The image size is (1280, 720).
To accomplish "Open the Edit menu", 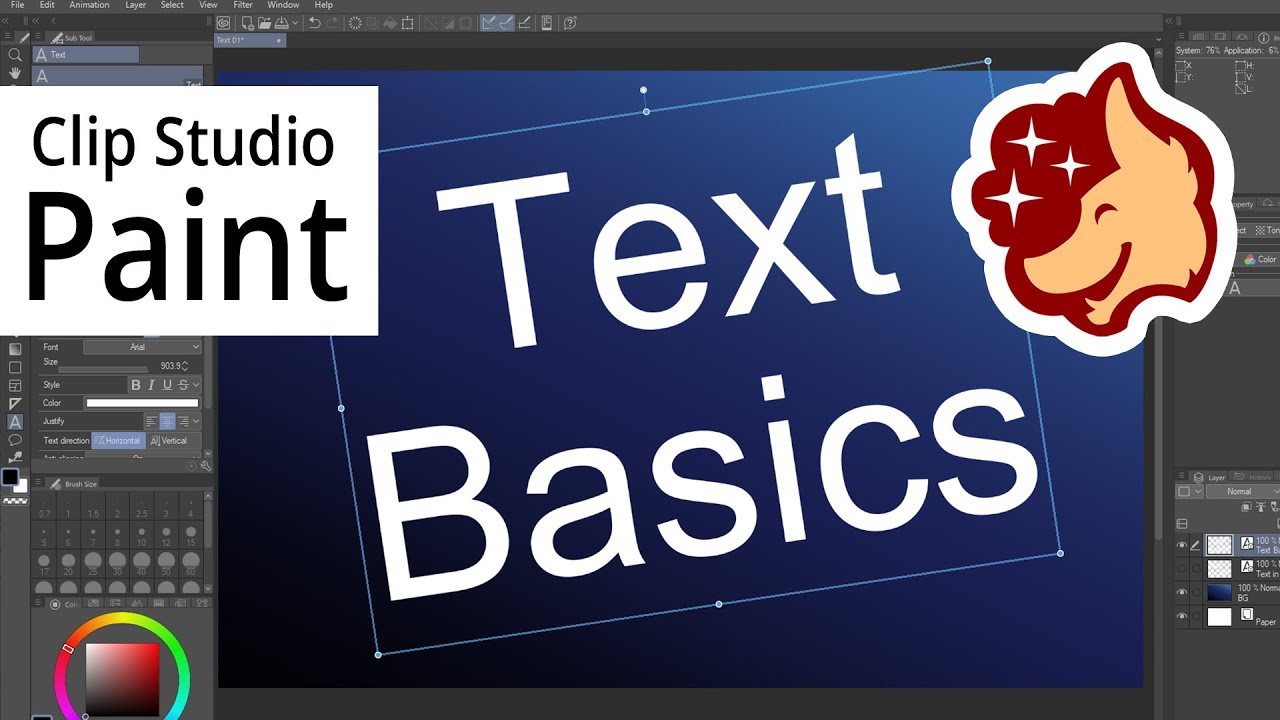I will click(x=47, y=5).
